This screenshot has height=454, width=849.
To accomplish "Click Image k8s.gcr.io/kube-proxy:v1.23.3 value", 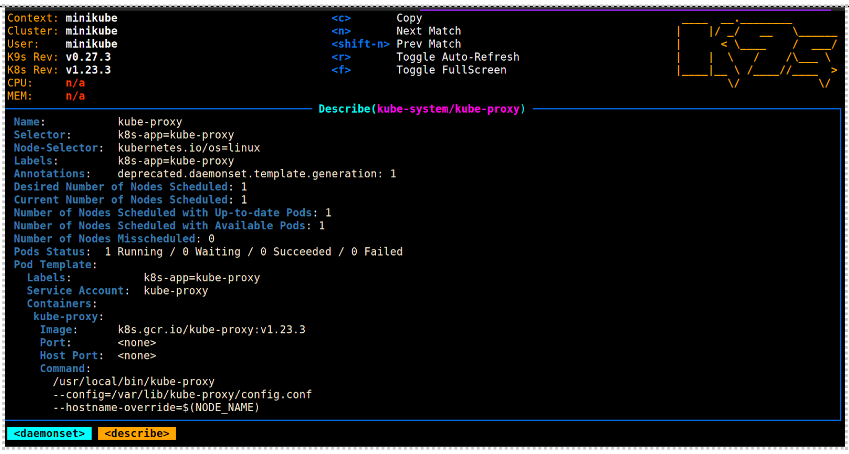I will pos(212,330).
